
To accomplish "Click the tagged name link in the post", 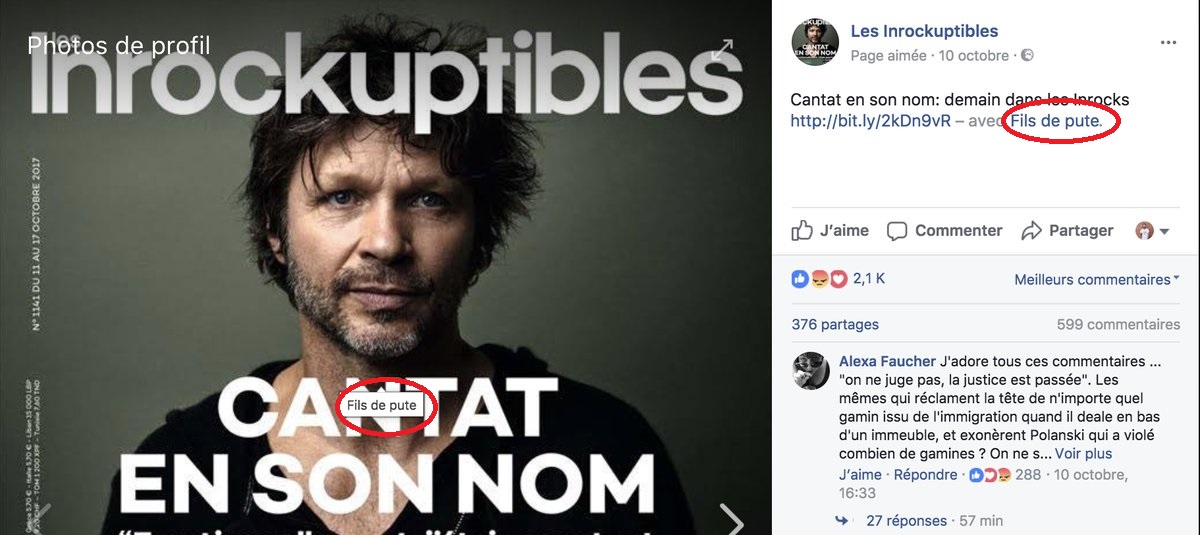I will [1055, 121].
